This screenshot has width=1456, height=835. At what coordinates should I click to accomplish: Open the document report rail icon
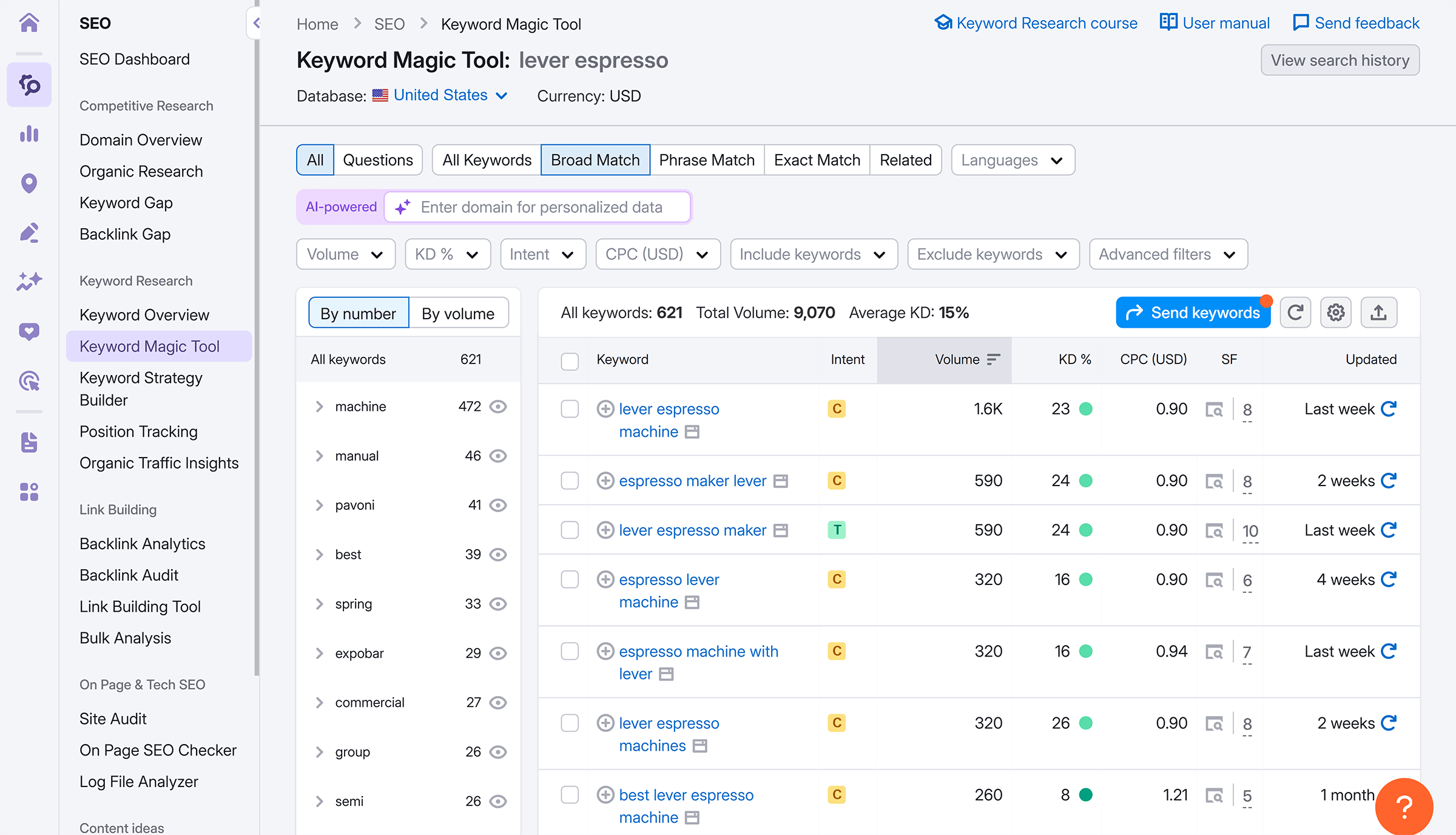(29, 442)
